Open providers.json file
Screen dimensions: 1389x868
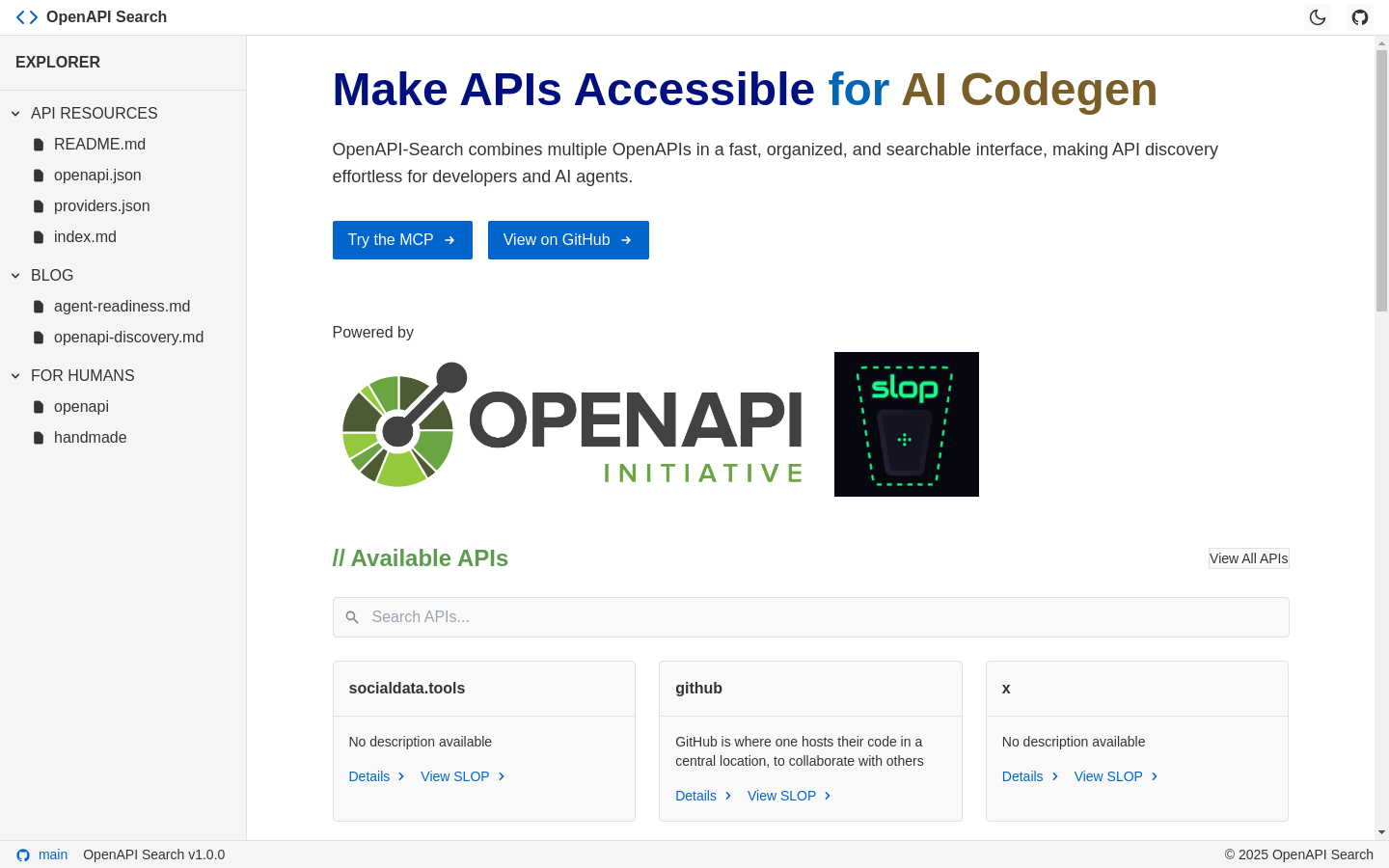[x=102, y=206]
